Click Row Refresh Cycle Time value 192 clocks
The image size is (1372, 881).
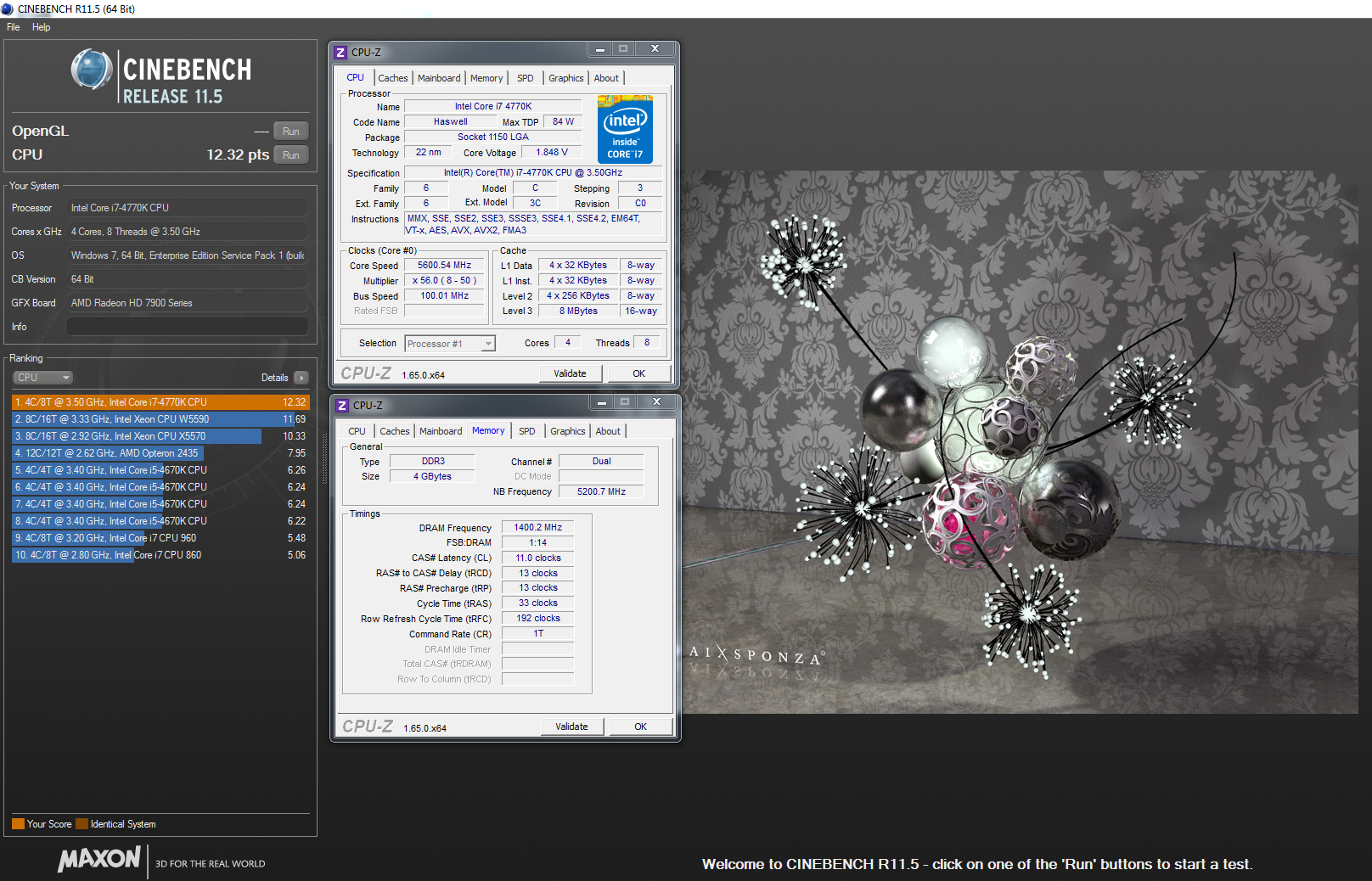pos(538,618)
